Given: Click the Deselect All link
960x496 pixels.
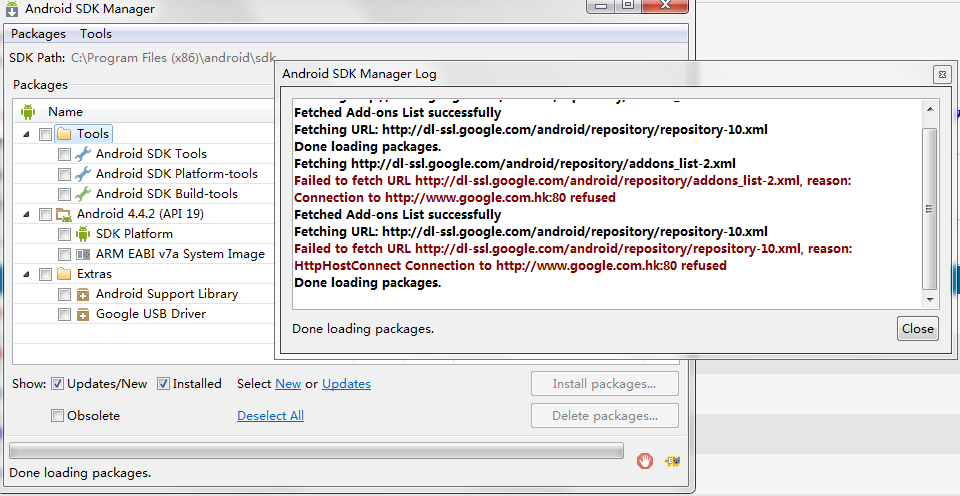Looking at the screenshot, I should coord(271,416).
